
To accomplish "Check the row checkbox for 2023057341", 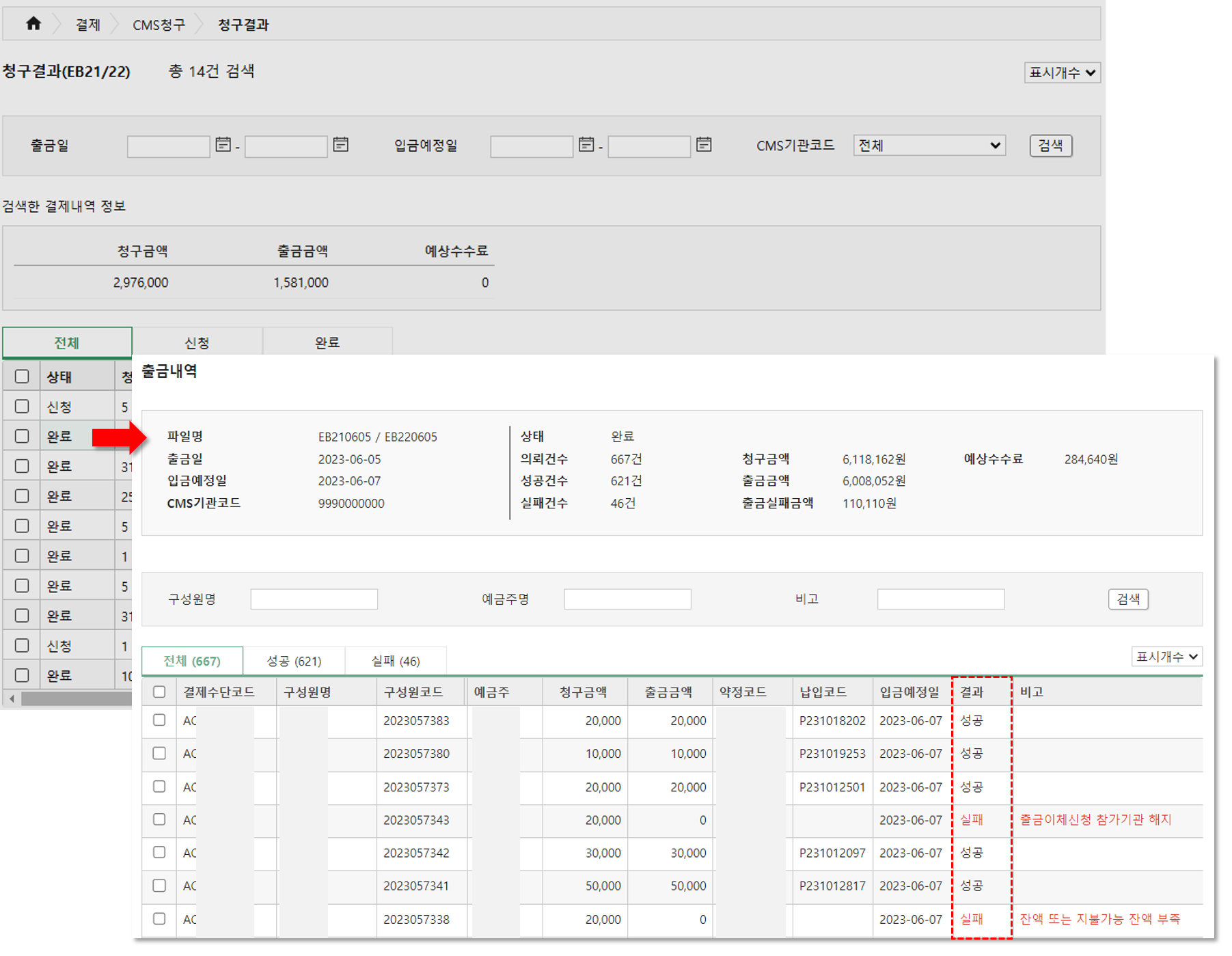I will coord(159,886).
